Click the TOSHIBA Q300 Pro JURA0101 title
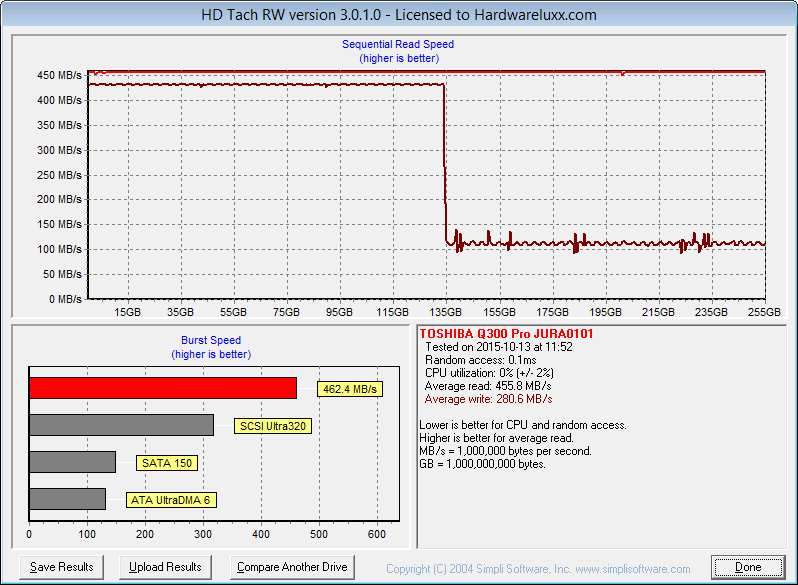The width and height of the screenshot is (798, 585). (506, 334)
